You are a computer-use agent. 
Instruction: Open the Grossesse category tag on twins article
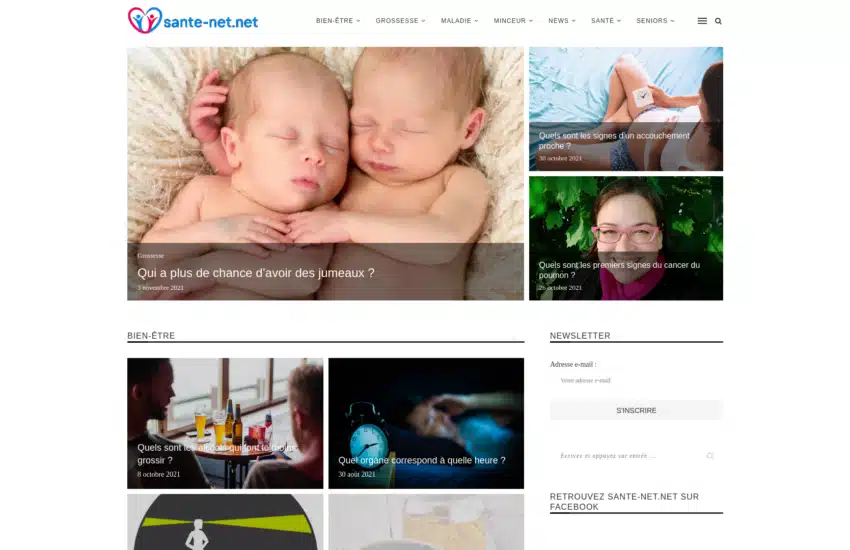151,255
